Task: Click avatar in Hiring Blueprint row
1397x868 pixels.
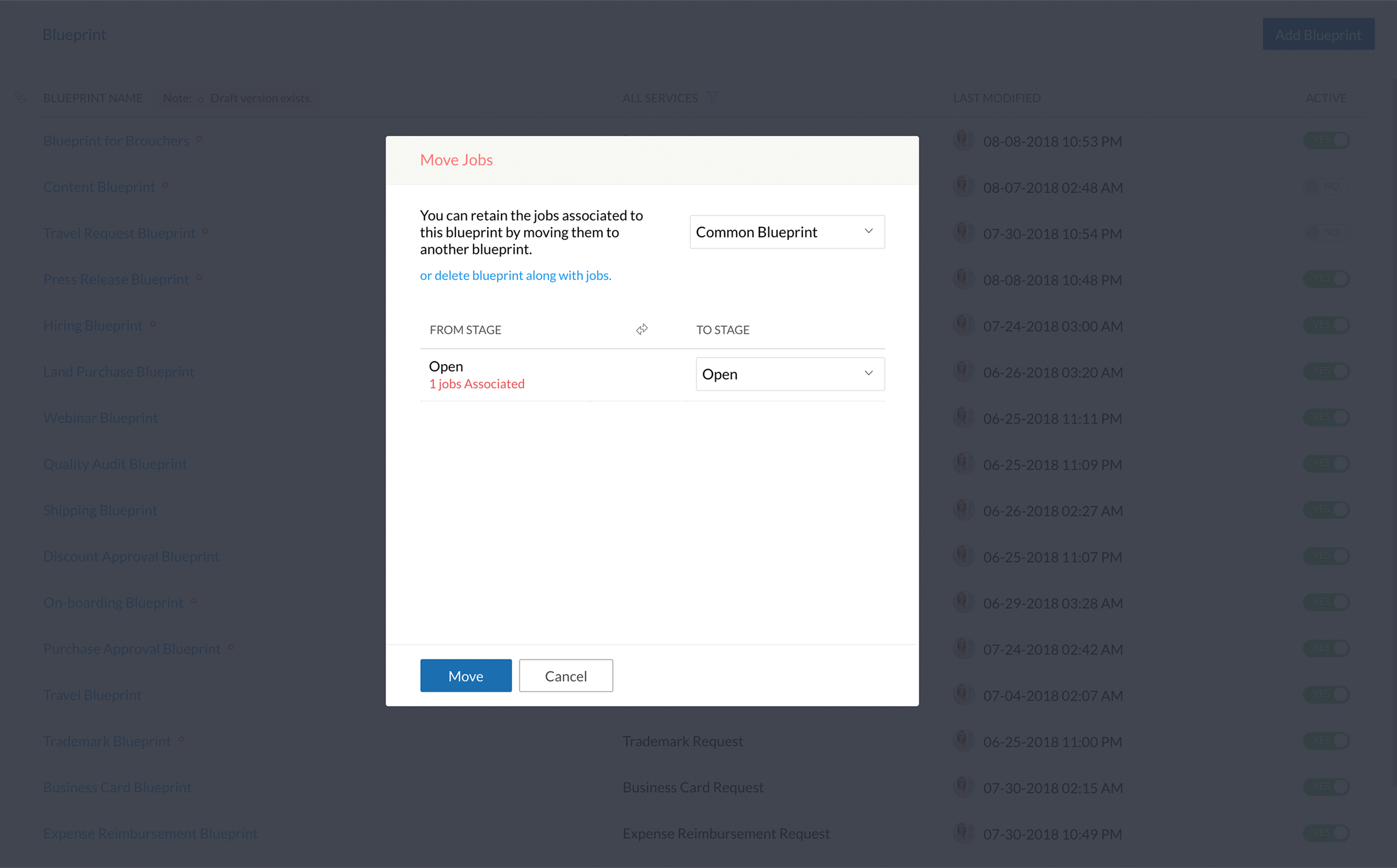Action: point(963,325)
